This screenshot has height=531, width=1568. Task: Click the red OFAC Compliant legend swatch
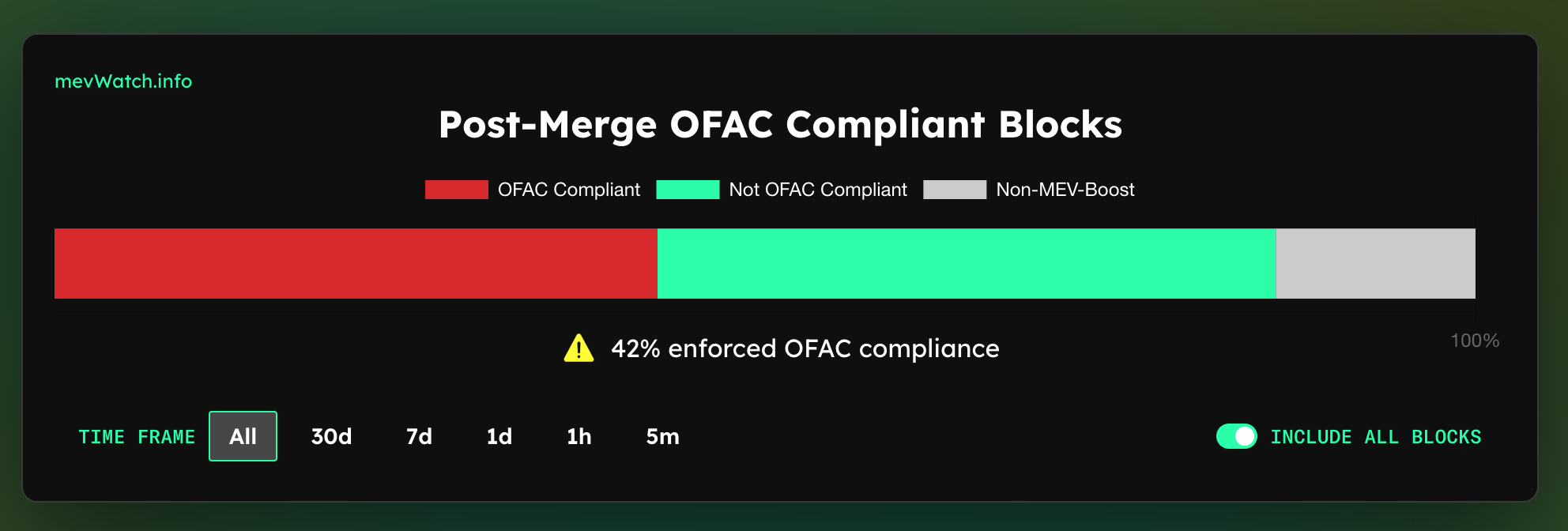(x=456, y=190)
